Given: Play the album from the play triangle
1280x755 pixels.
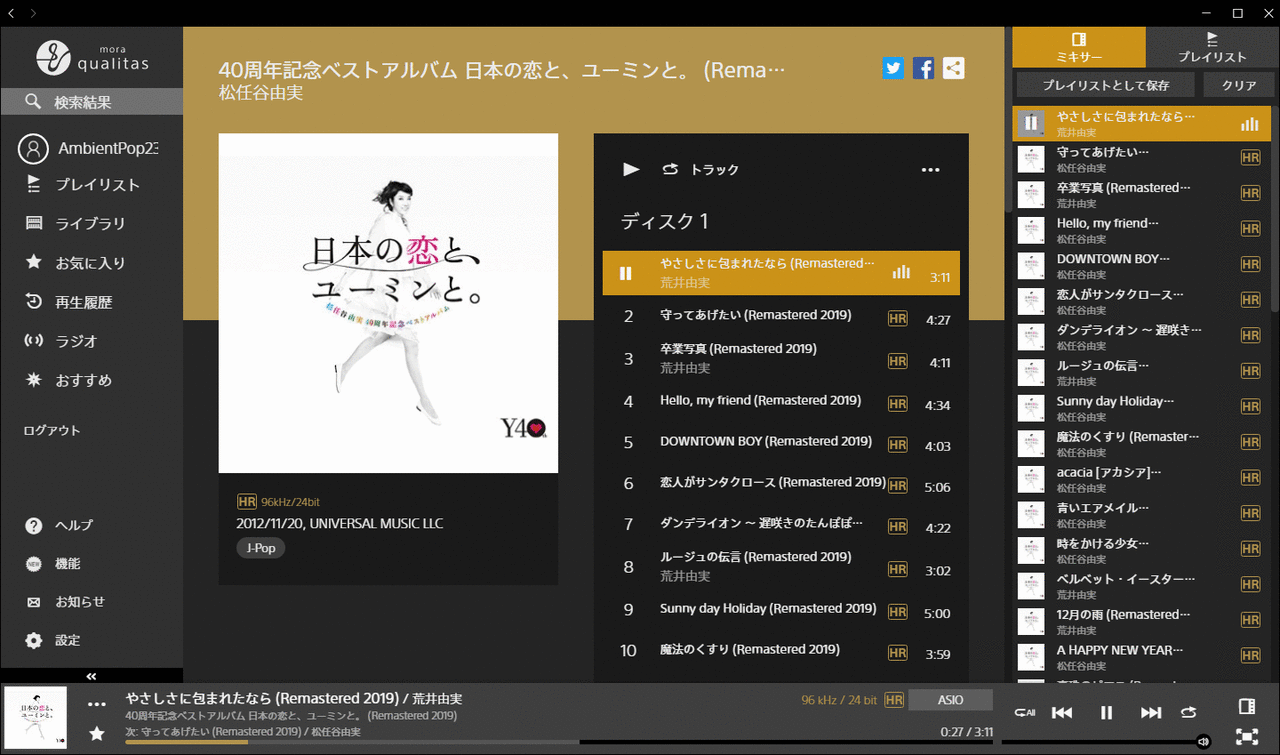Looking at the screenshot, I should click(631, 169).
